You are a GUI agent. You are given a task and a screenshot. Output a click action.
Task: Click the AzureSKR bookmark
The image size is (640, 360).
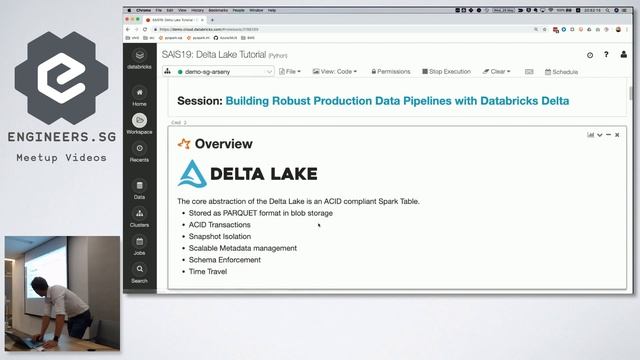[225, 38]
